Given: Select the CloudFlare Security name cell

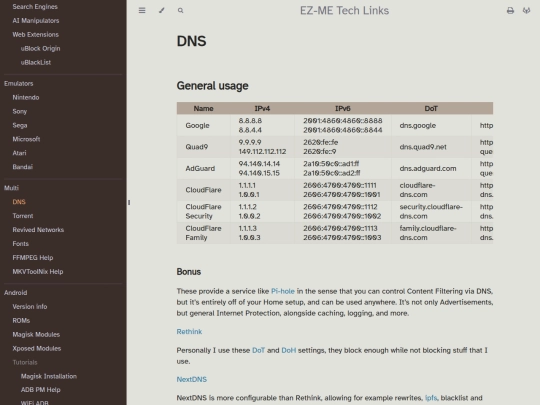Looking at the screenshot, I should [x=204, y=211].
